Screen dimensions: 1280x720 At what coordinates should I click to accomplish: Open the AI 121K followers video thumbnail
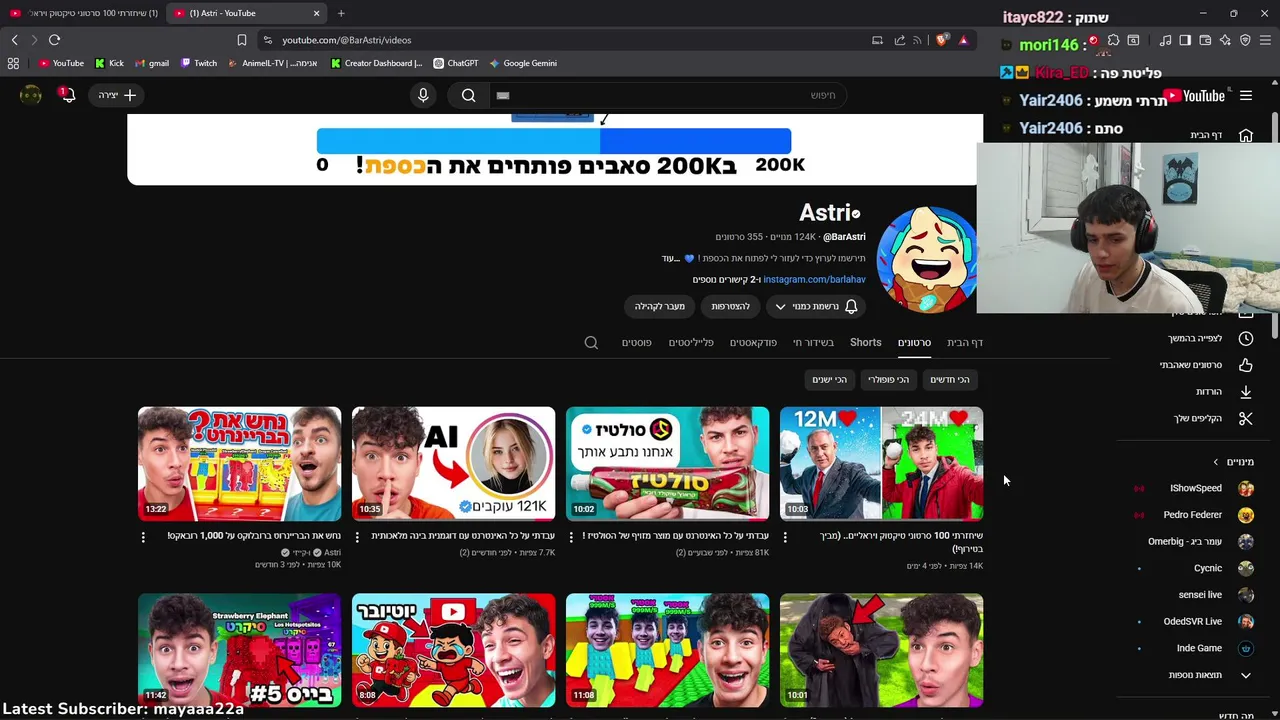tap(453, 463)
